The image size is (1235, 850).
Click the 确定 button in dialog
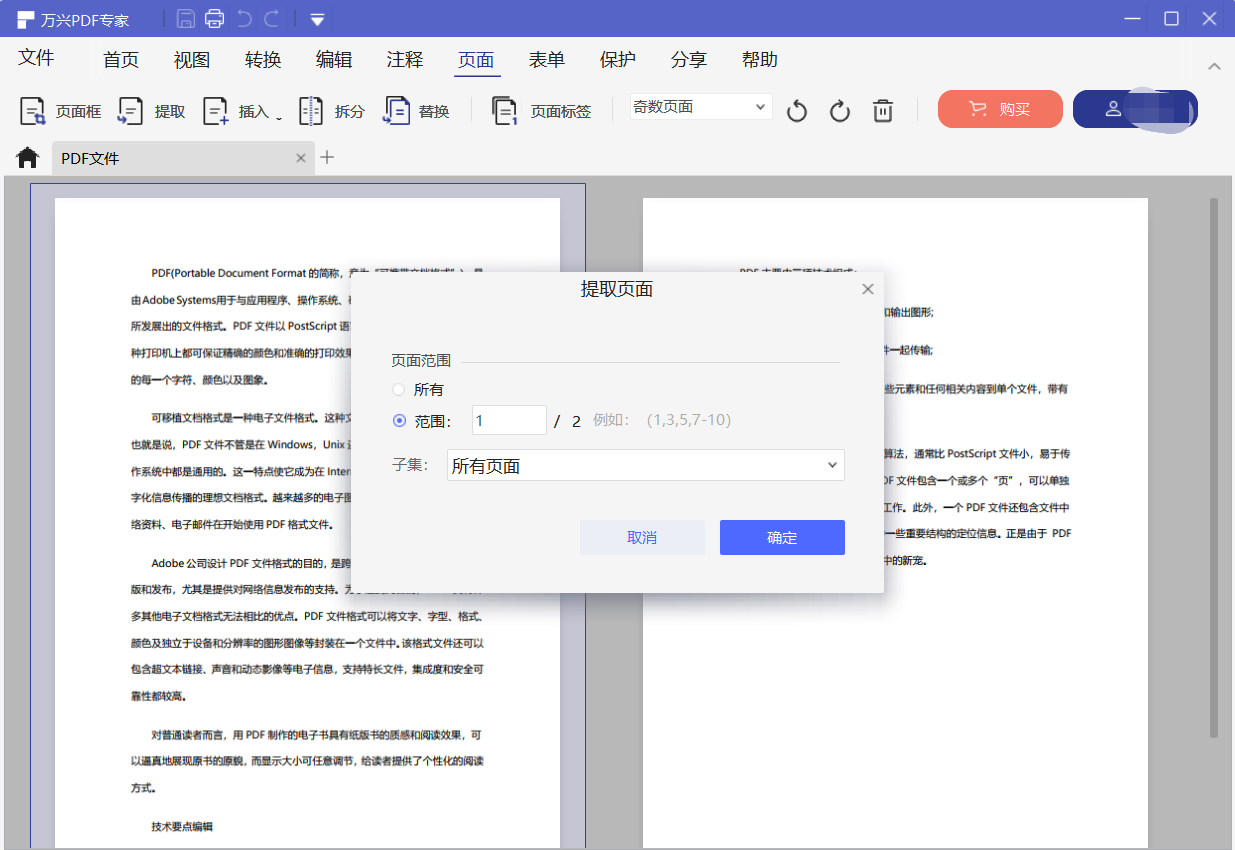tap(782, 537)
